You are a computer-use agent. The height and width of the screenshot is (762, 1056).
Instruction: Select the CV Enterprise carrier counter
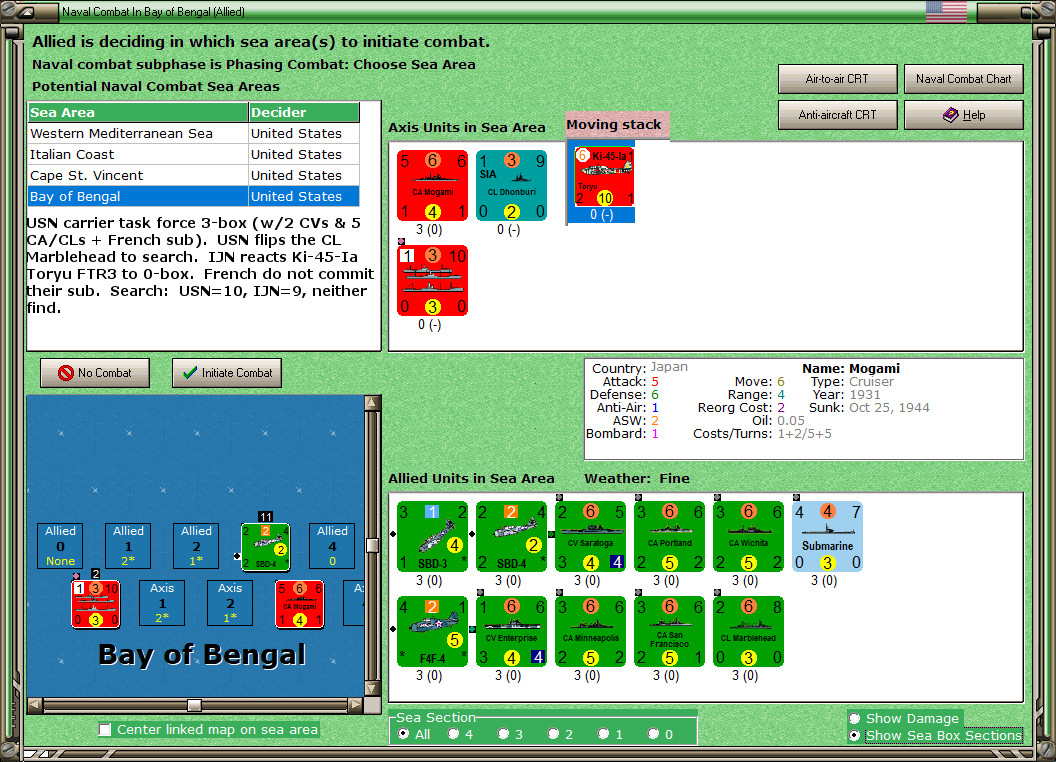[511, 631]
